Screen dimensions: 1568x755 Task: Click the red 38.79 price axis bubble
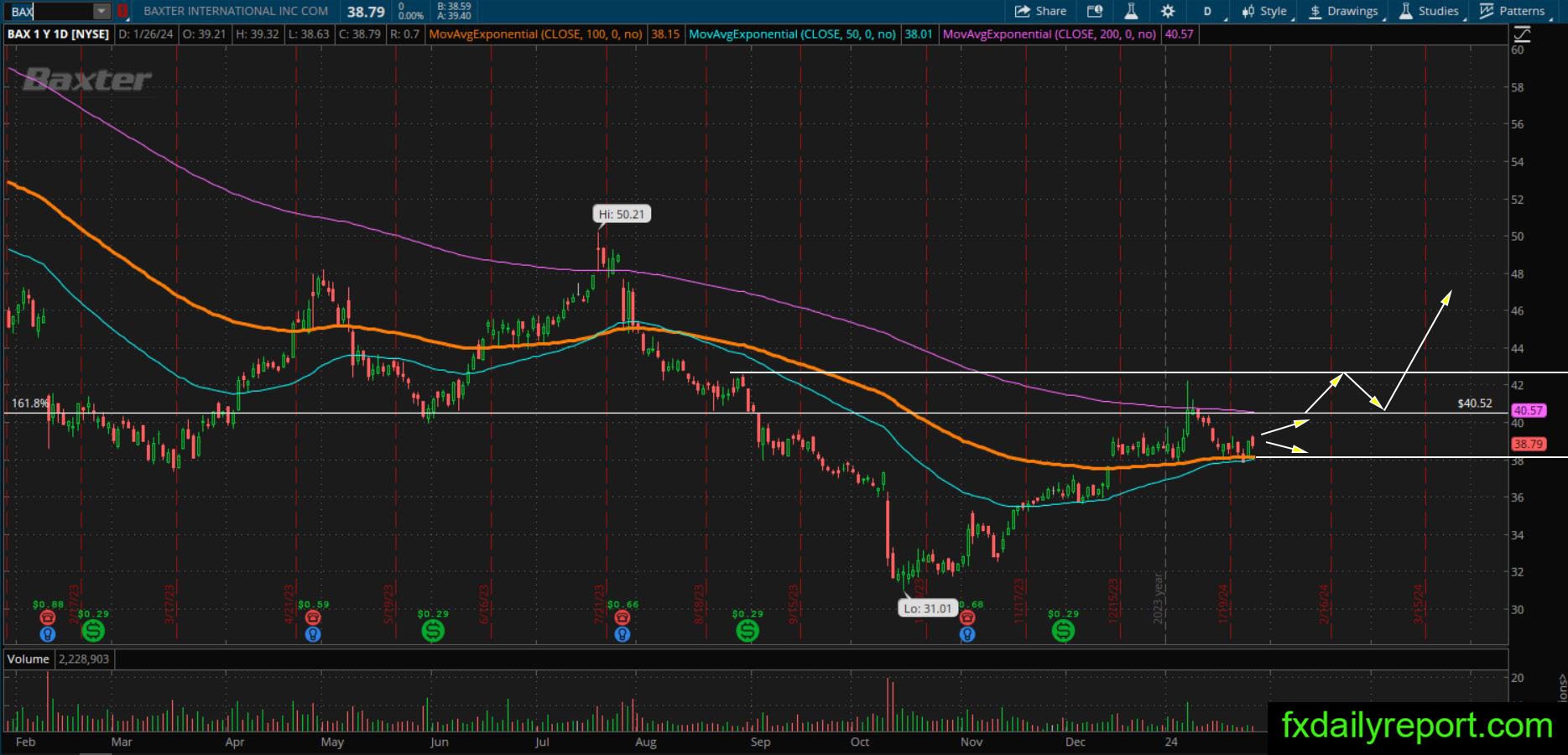click(x=1529, y=444)
